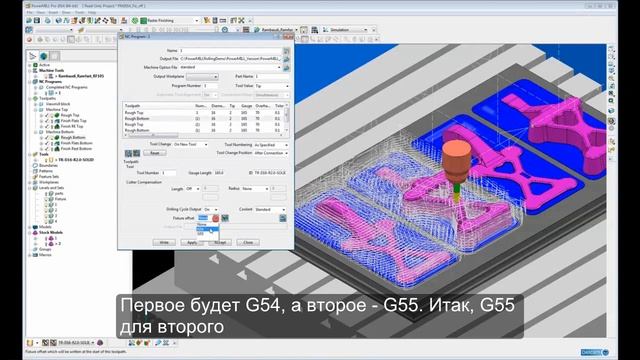Click the red icon beside Fixture offset
This screenshot has height=360, width=640.
(x=216, y=219)
